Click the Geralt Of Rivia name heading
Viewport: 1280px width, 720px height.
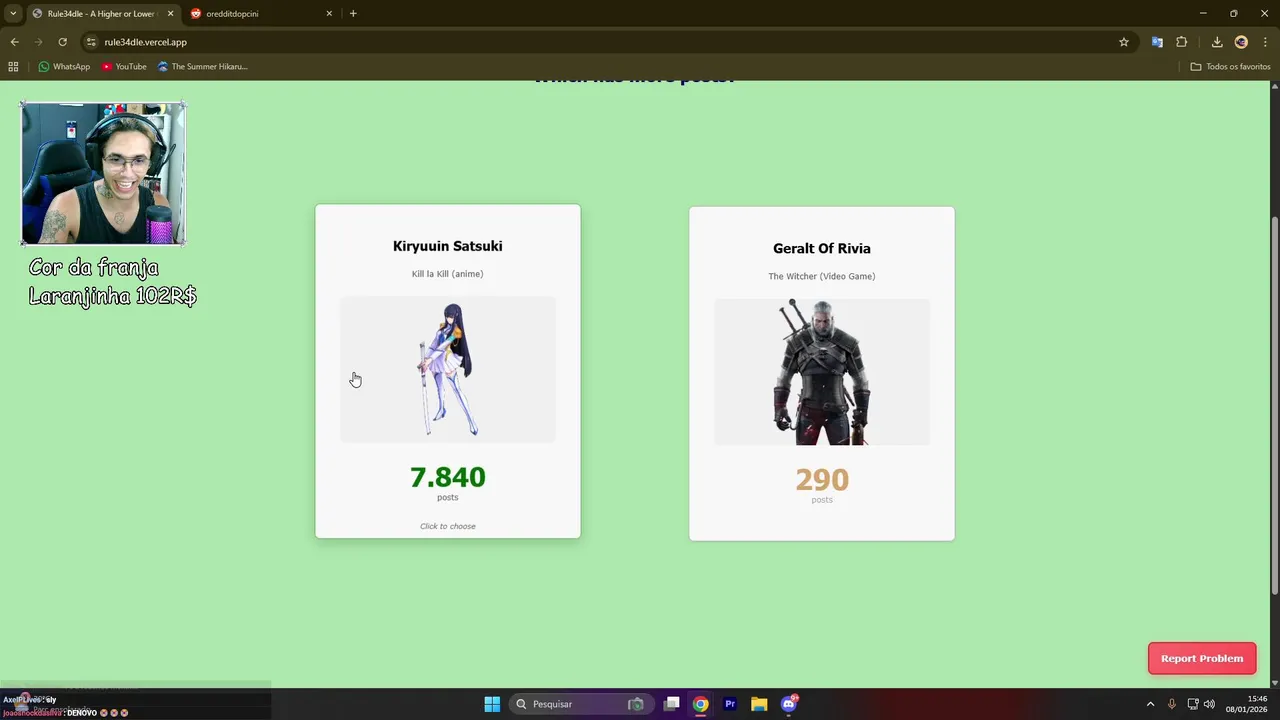tap(822, 249)
